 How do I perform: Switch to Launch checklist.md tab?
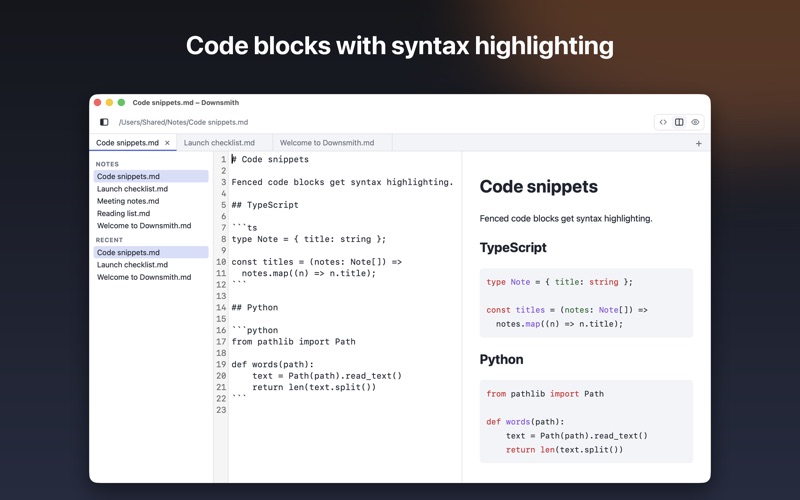pyautogui.click(x=219, y=143)
